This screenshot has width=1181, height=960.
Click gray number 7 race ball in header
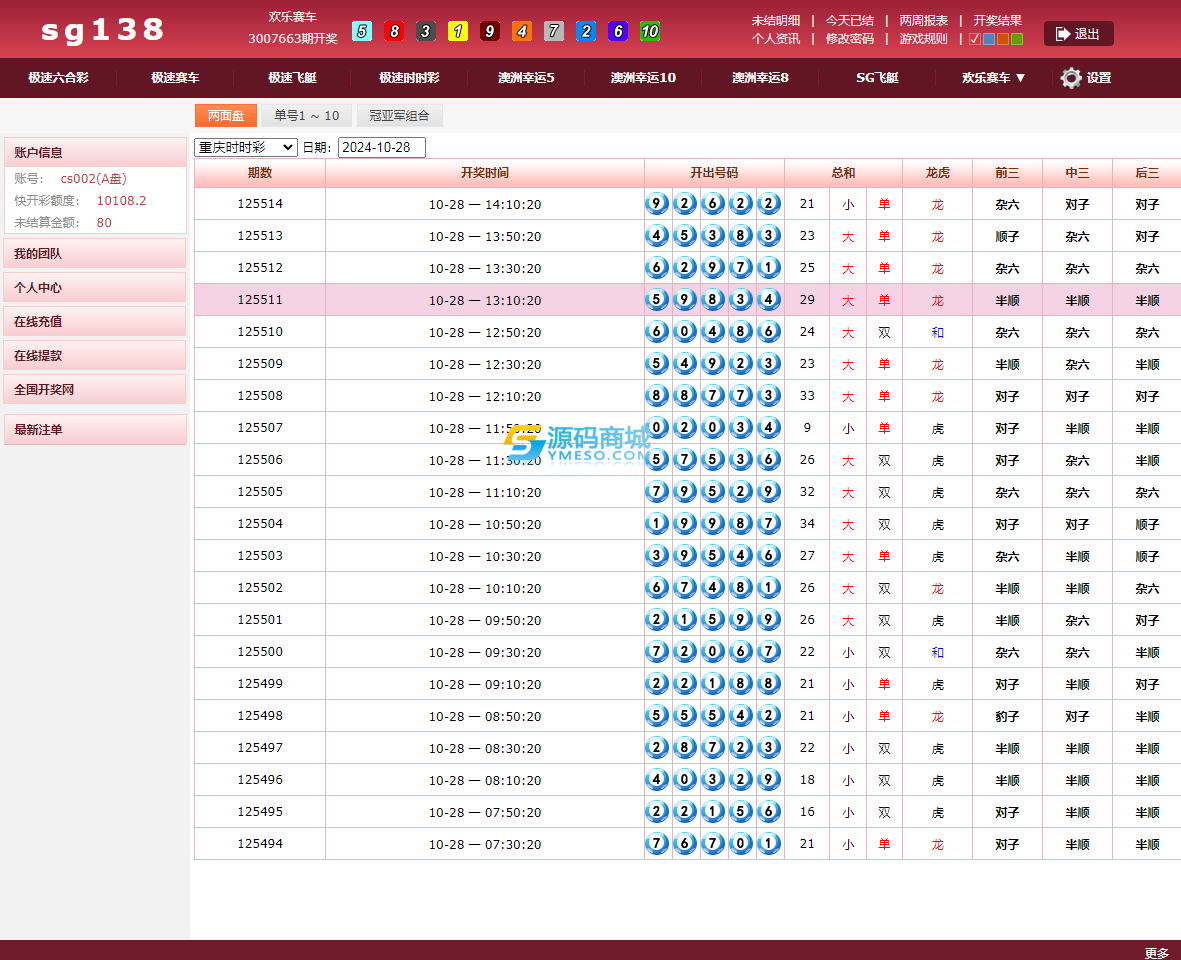554,31
